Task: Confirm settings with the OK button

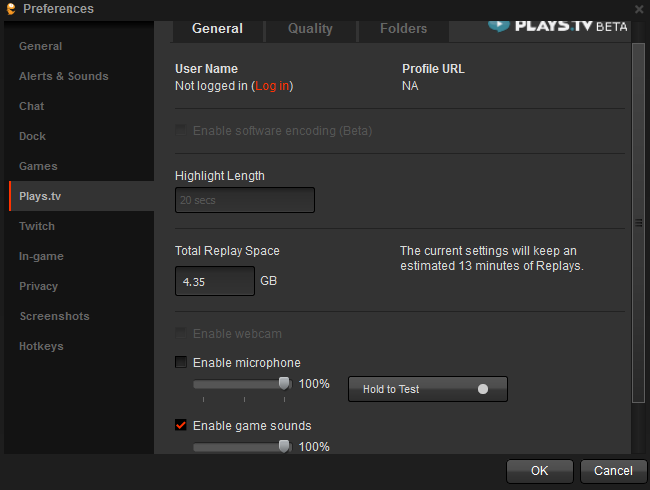Action: pyautogui.click(x=540, y=471)
